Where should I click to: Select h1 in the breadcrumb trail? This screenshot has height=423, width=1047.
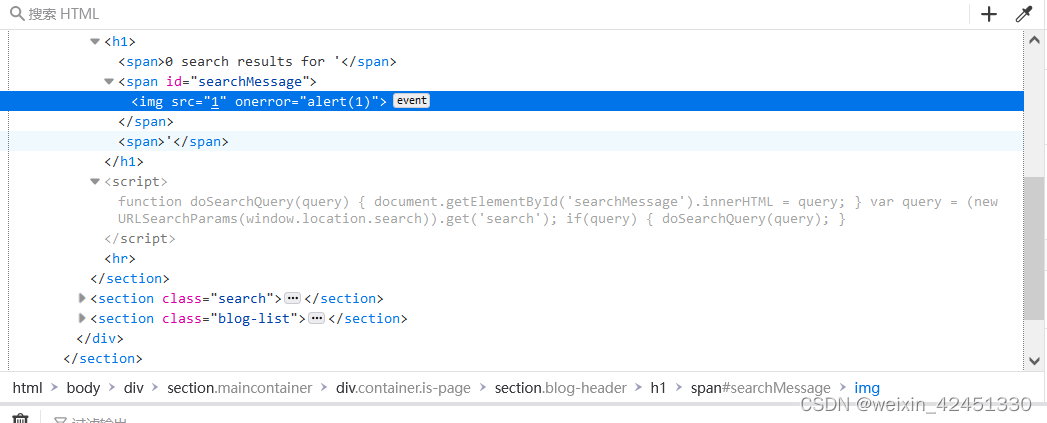point(658,388)
